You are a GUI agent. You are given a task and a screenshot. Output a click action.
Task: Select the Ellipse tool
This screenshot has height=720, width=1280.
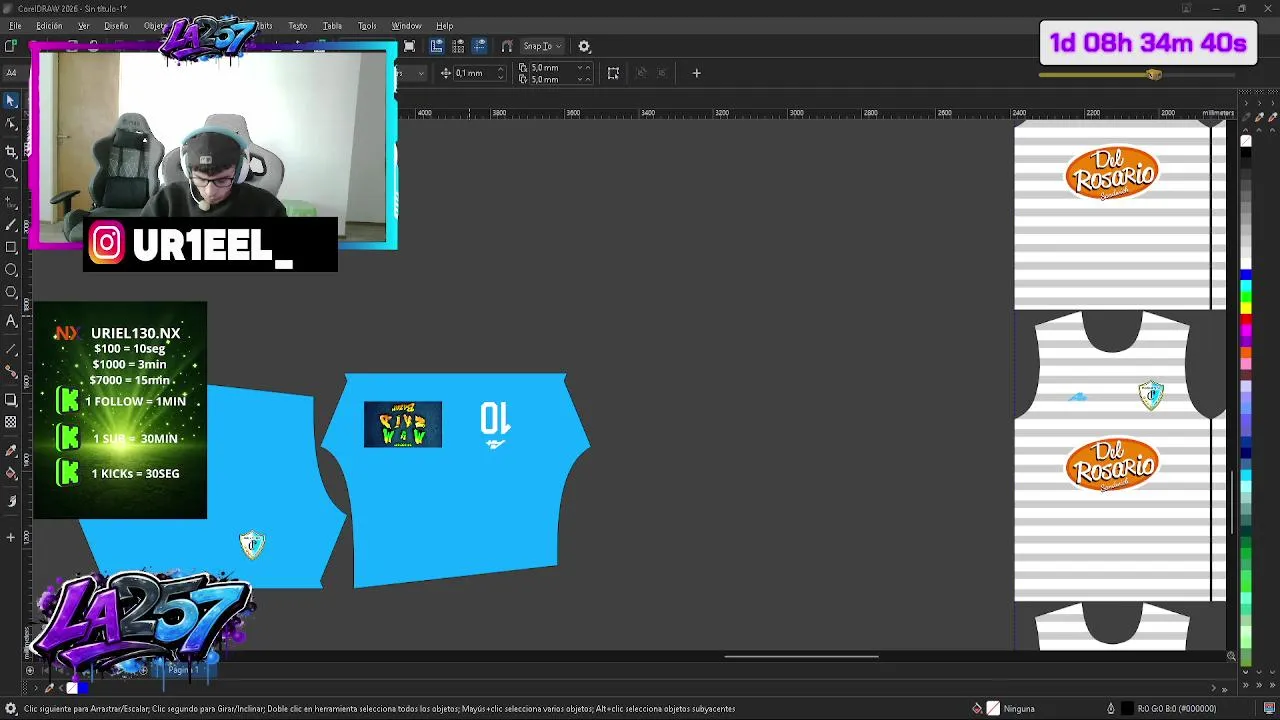[11, 270]
